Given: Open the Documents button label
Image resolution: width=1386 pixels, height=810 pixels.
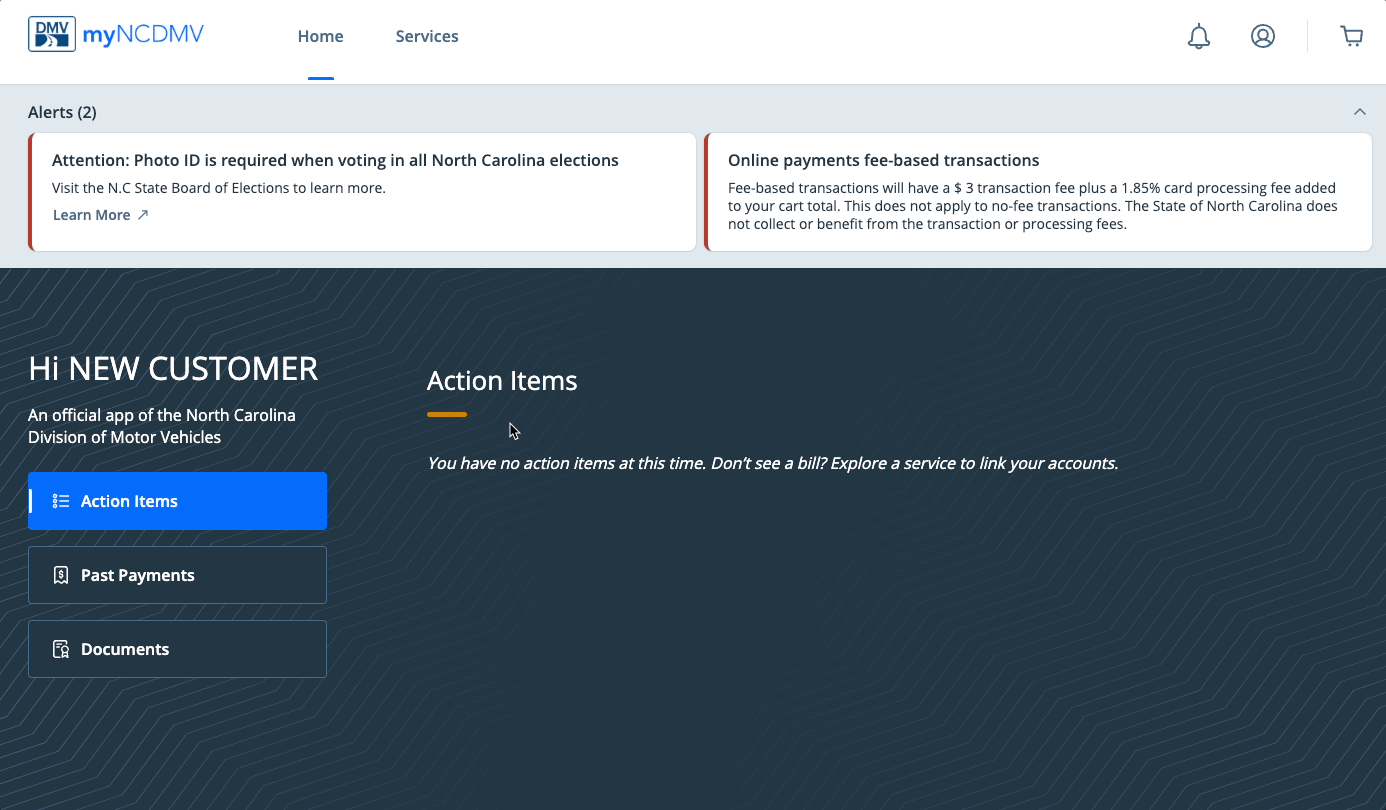Looking at the screenshot, I should point(125,649).
